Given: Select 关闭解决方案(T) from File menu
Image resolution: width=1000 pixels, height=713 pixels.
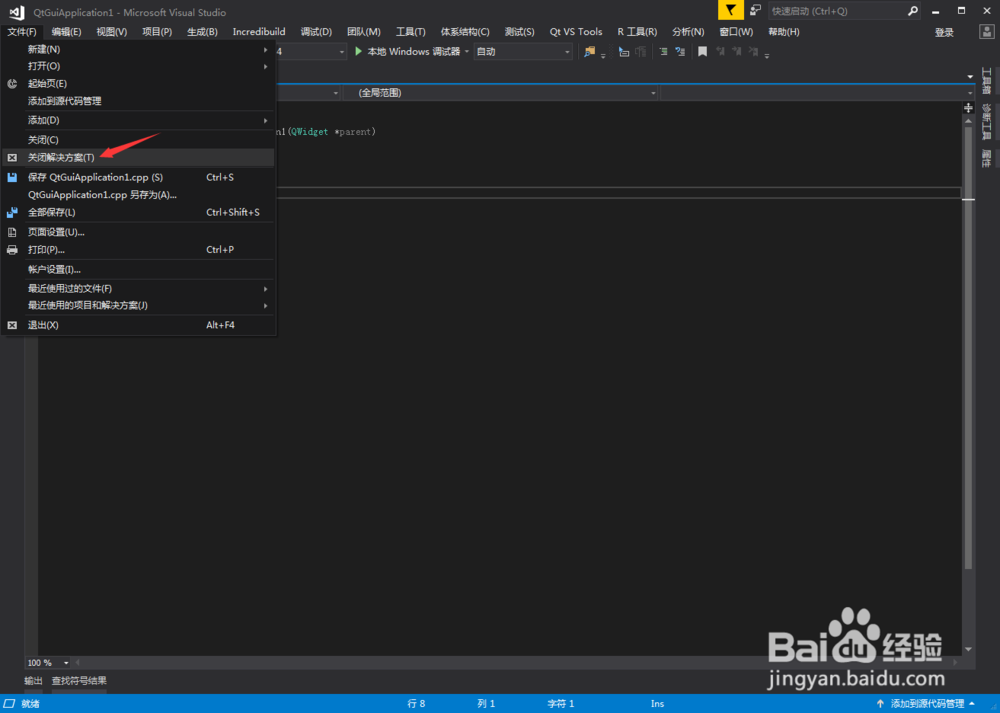Looking at the screenshot, I should point(138,158).
